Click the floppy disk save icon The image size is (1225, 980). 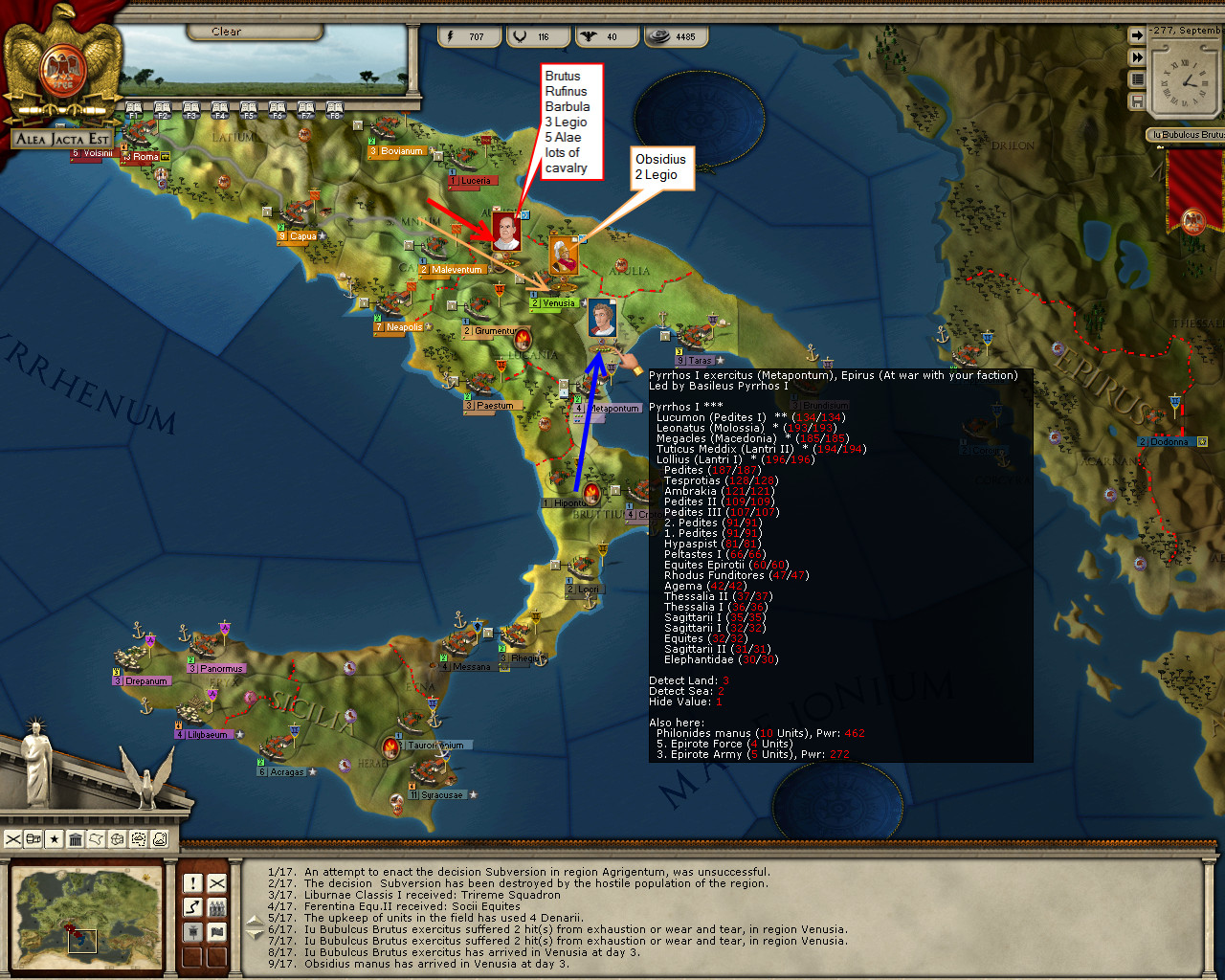coord(1137,101)
